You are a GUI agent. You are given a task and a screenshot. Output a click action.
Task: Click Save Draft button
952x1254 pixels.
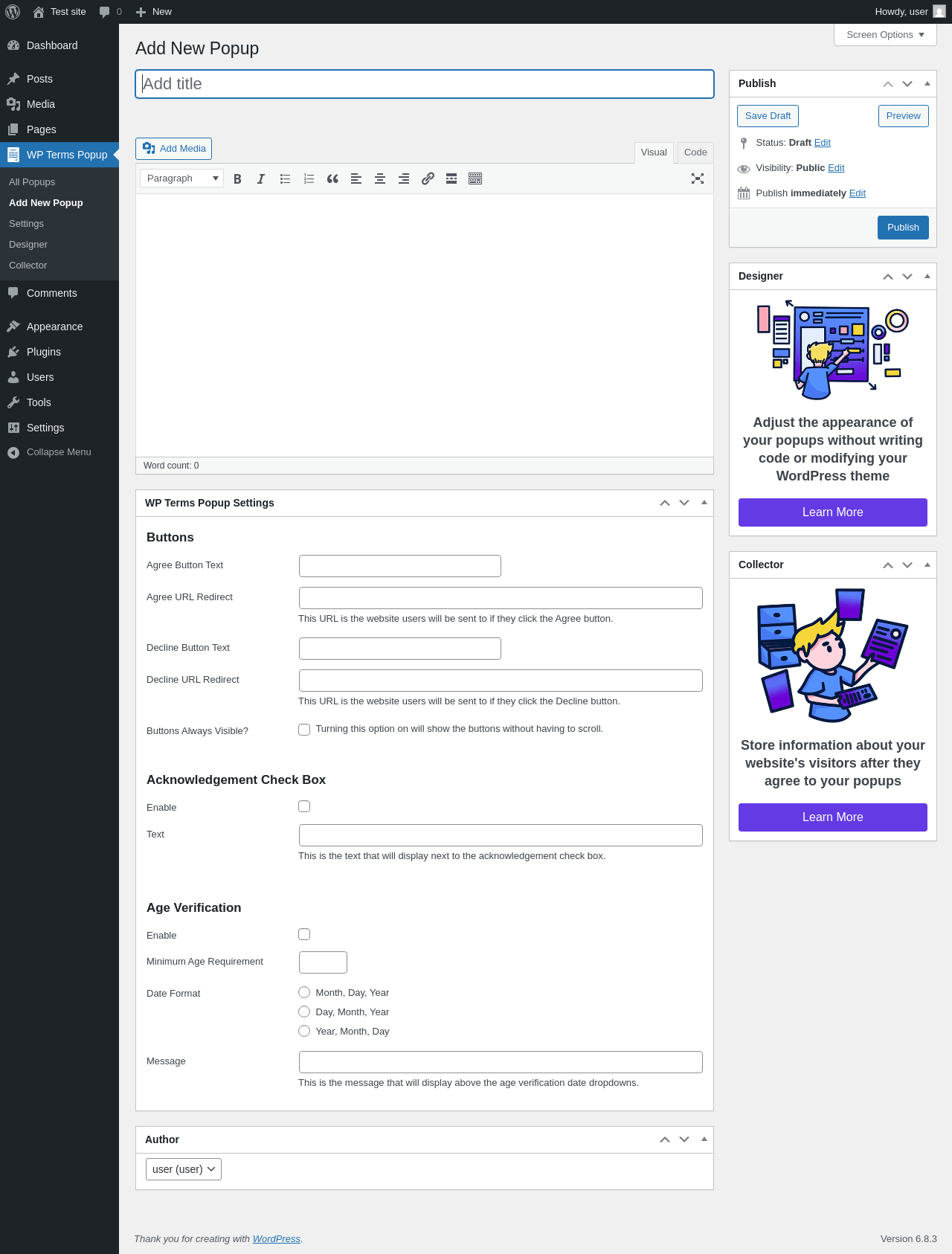point(768,116)
